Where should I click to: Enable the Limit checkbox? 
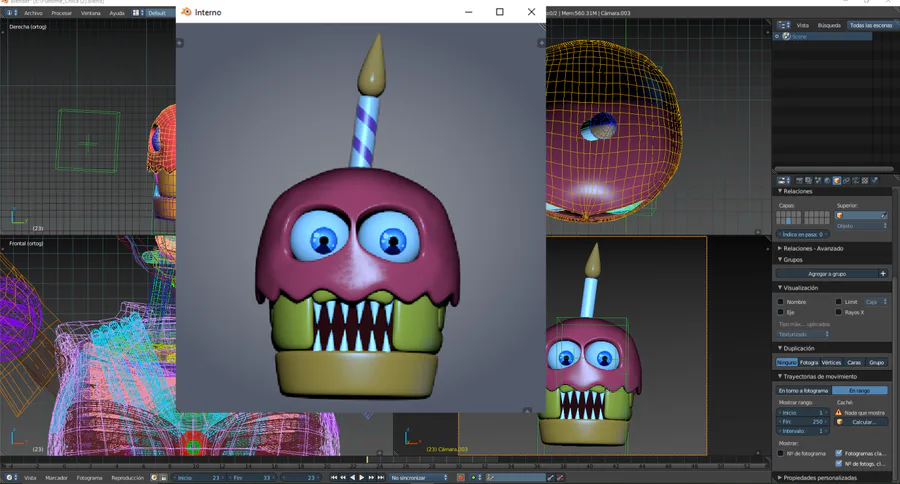pyautogui.click(x=839, y=302)
